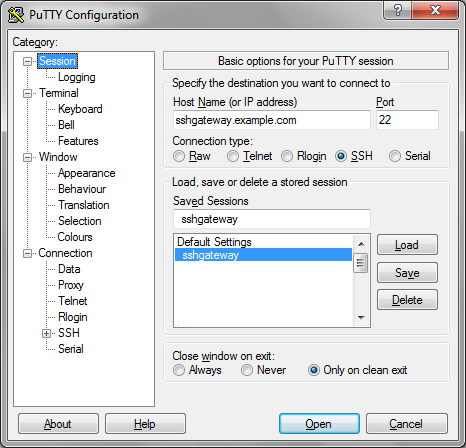Select the Always close on exit option
The image size is (466, 448).
pos(179,370)
